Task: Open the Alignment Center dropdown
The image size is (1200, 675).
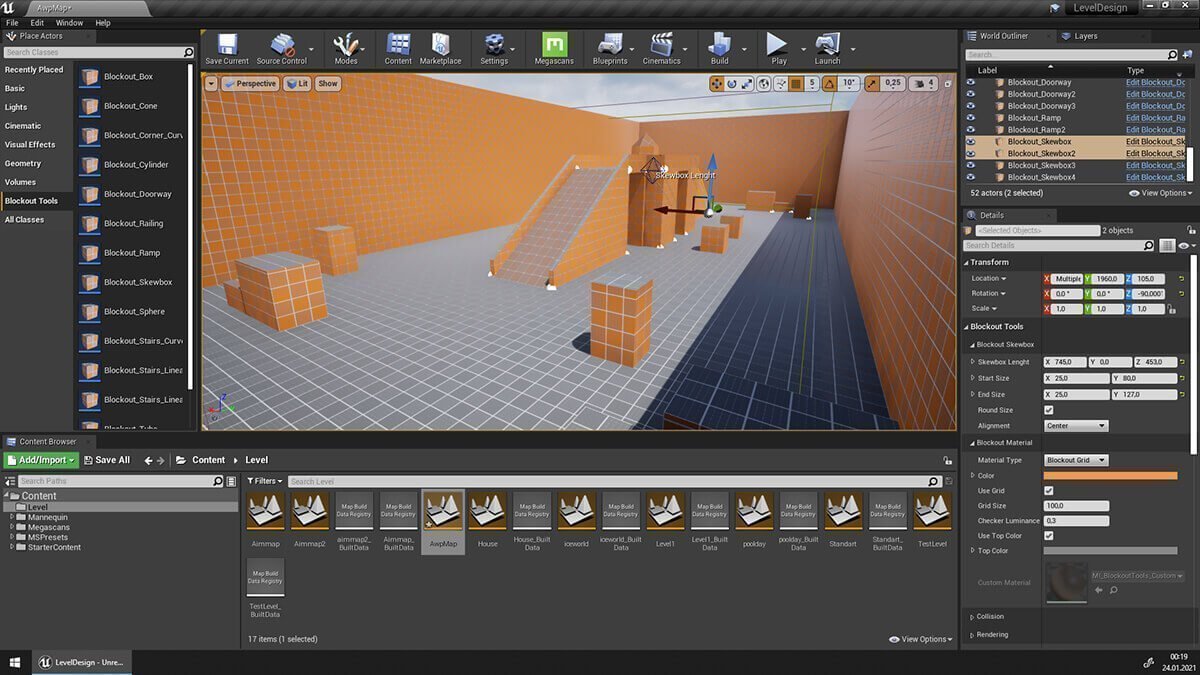Action: tap(1075, 426)
